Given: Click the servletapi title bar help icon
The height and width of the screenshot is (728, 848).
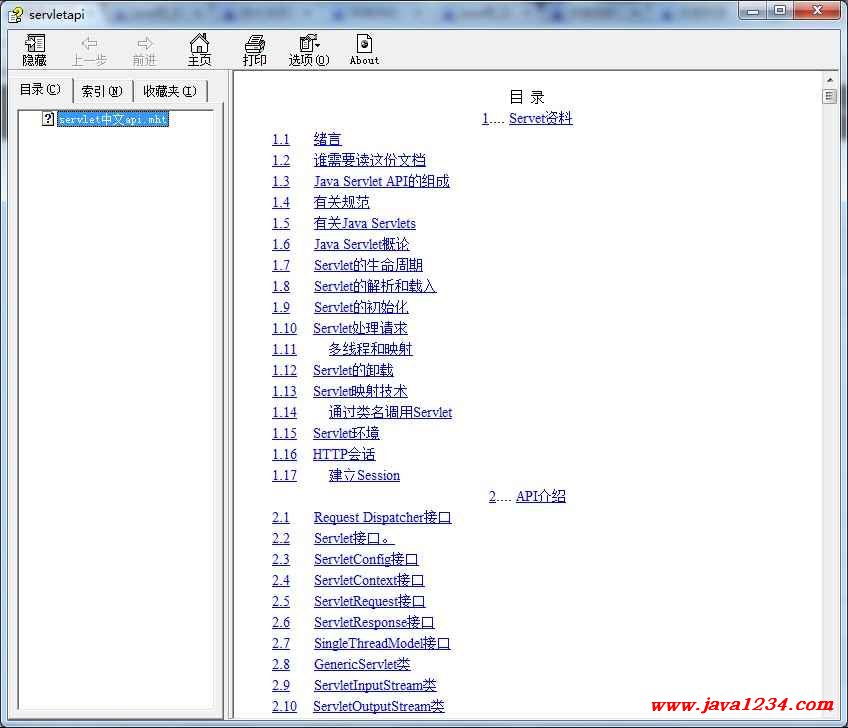Looking at the screenshot, I should click(15, 14).
